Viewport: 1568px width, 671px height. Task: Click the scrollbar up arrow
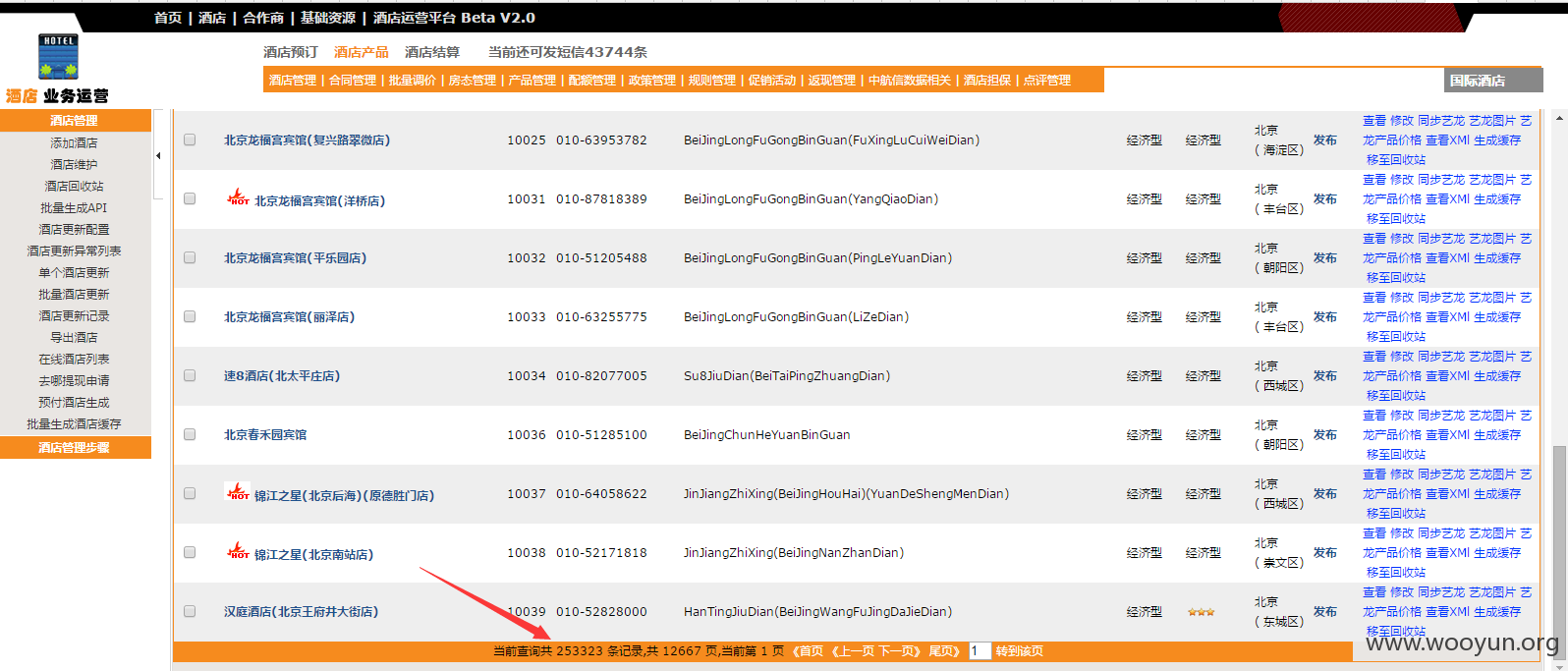1559,118
